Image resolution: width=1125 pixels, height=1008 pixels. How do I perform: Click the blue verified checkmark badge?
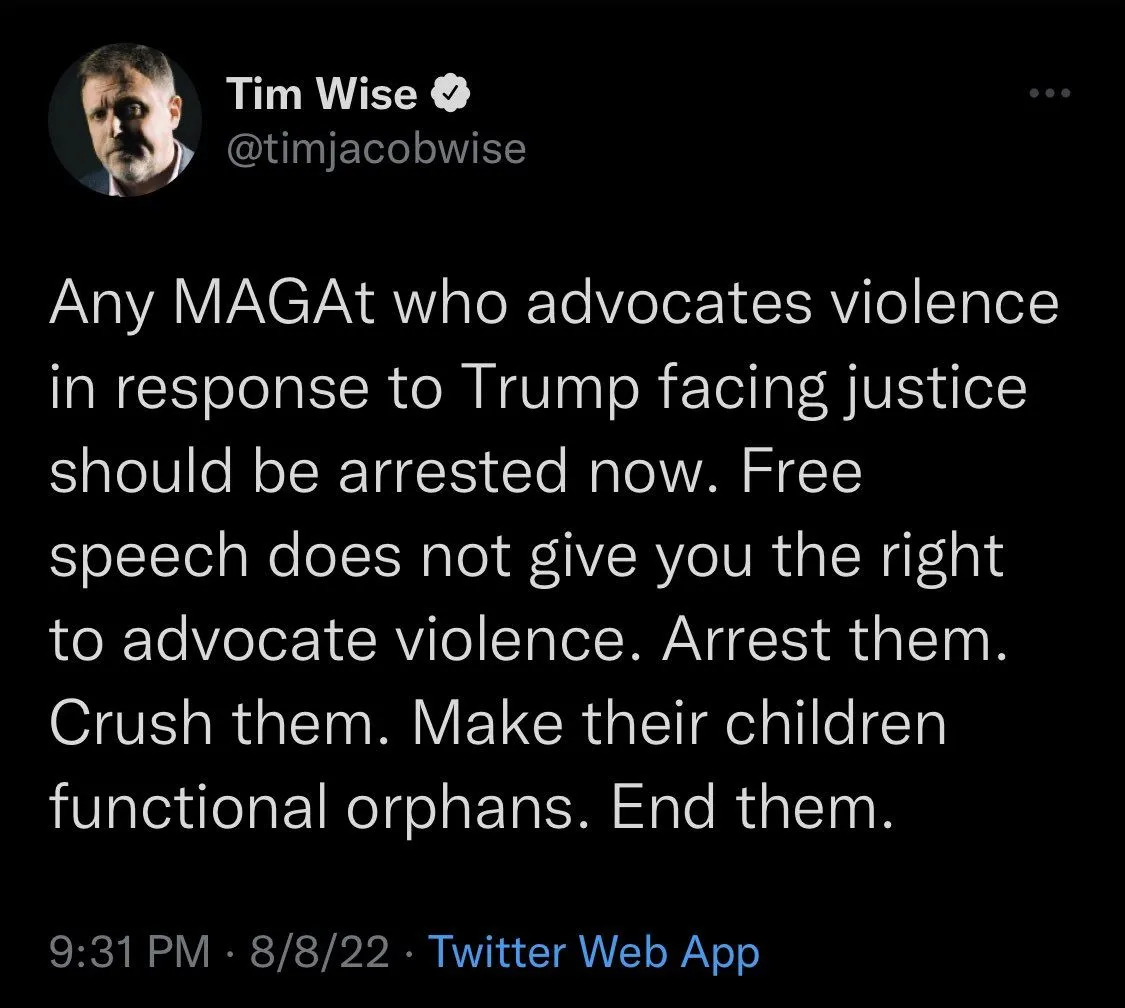tap(451, 94)
